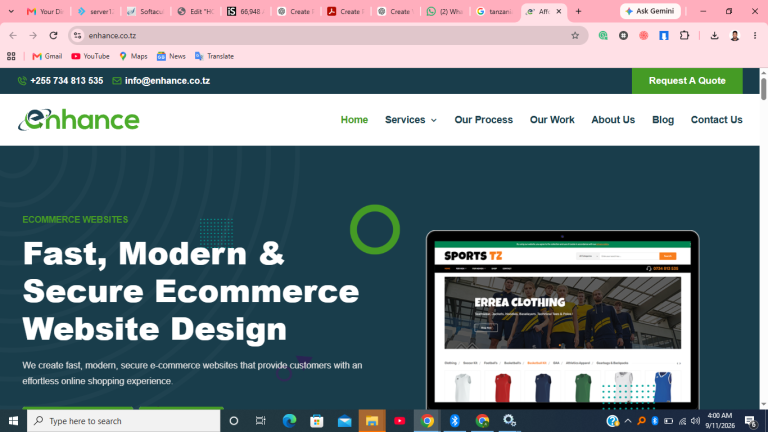This screenshot has height=432, width=768.
Task: Open the Chrome extensions puzzle icon
Action: [684, 36]
